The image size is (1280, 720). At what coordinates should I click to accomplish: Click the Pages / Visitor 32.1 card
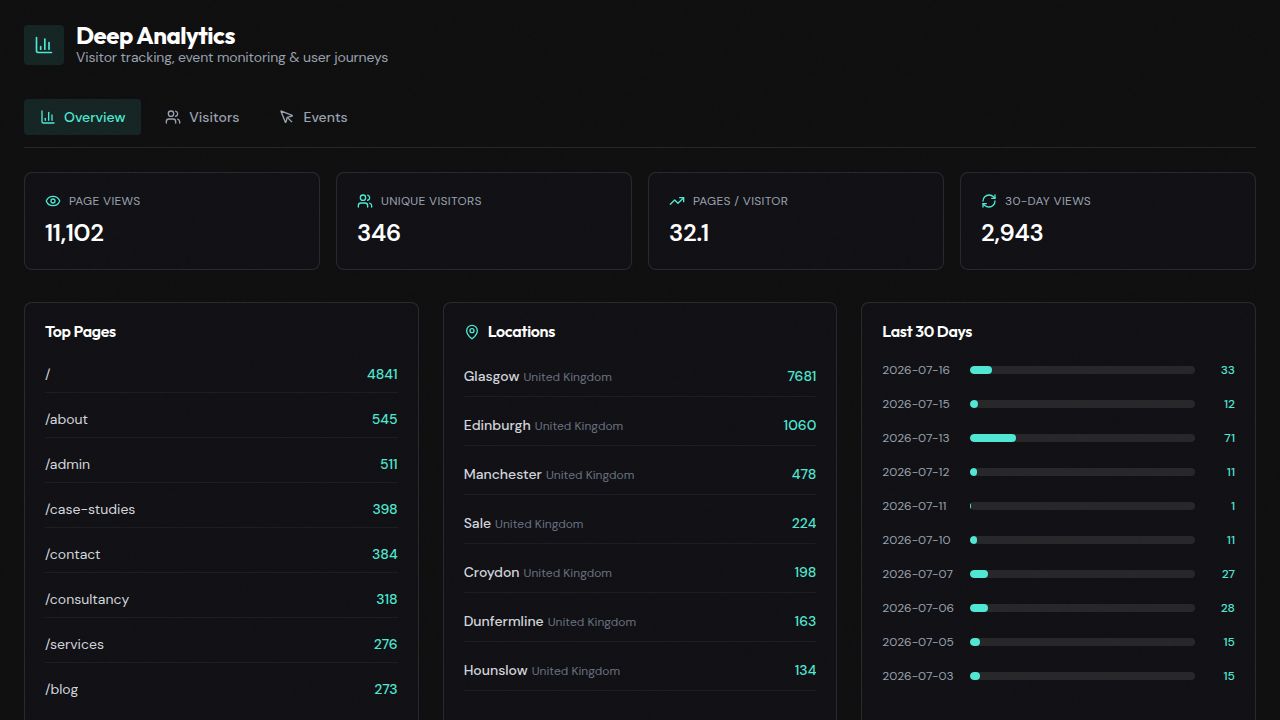(796, 221)
